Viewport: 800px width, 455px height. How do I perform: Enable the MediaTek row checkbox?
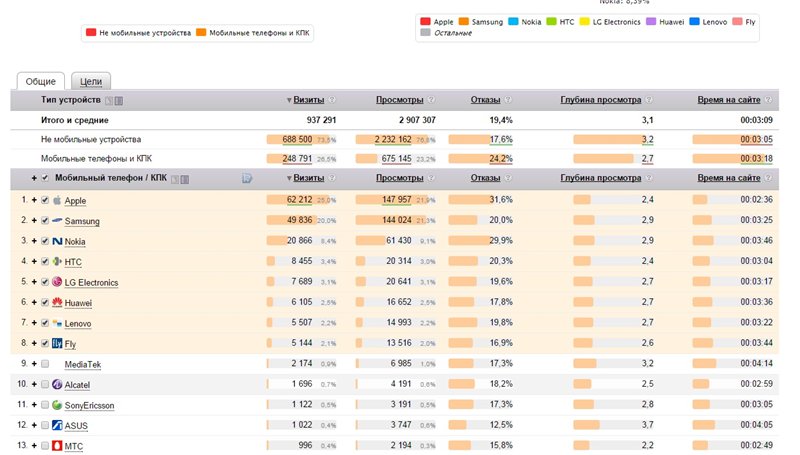[44, 364]
